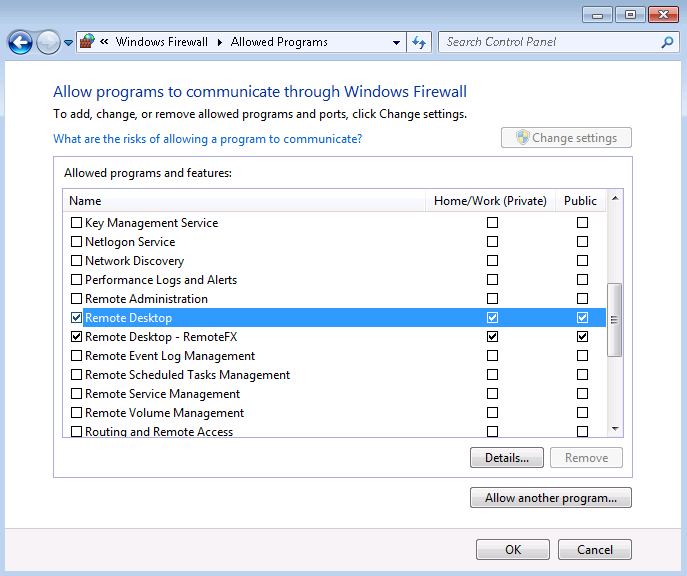Image resolution: width=687 pixels, height=576 pixels.
Task: Uncheck Remote Desktop Home/Work (Private) checkbox
Action: [x=492, y=318]
